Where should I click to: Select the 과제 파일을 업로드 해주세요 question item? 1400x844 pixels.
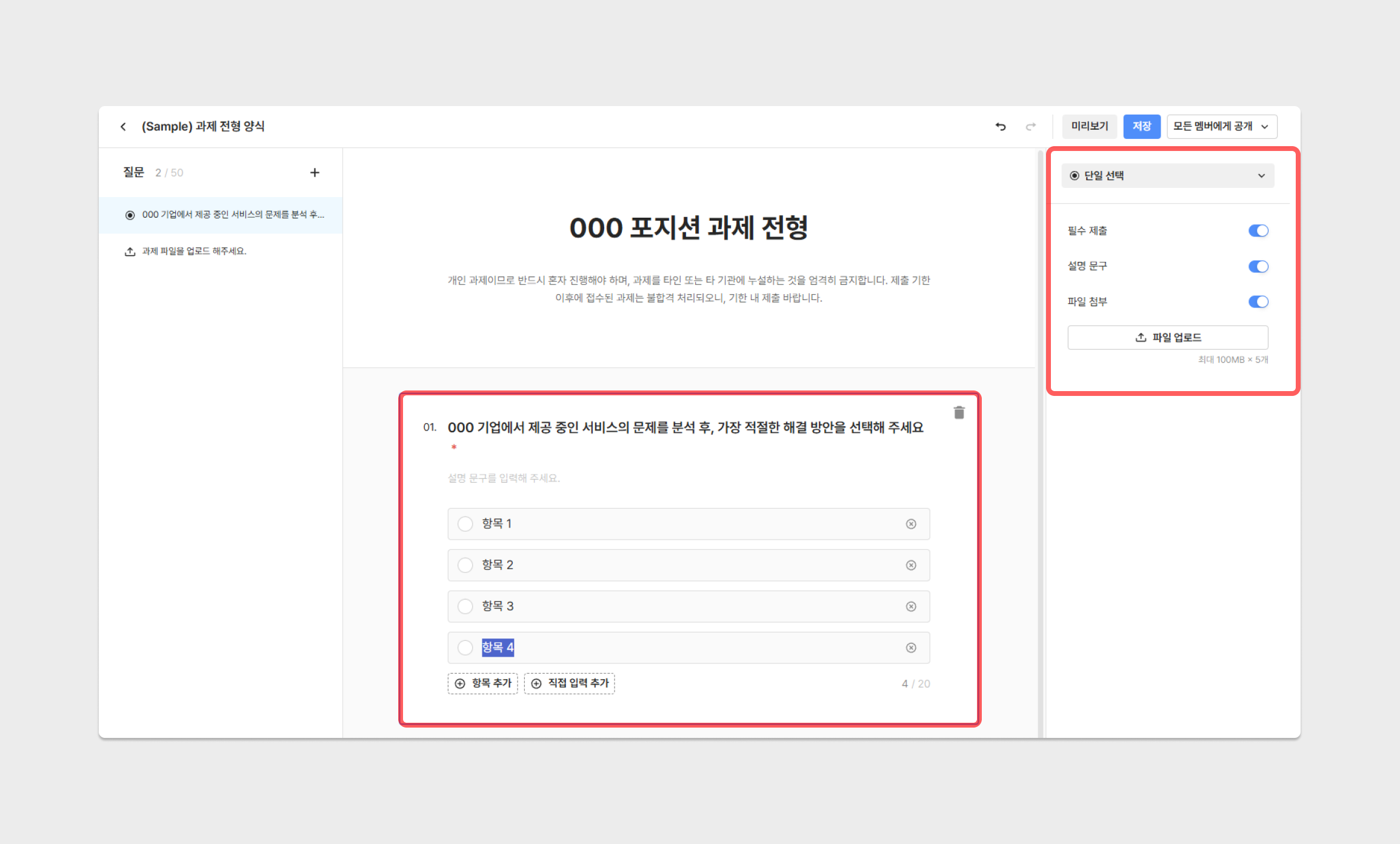(x=194, y=251)
